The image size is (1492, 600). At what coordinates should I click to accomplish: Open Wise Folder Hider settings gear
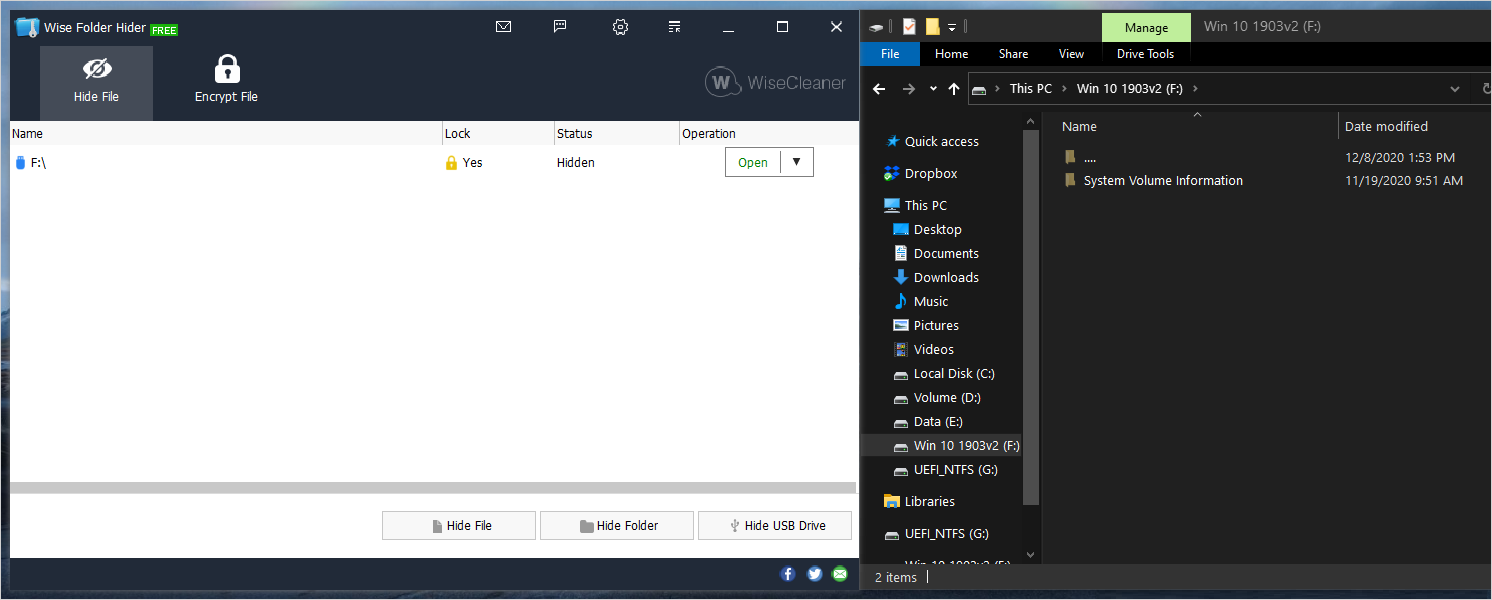click(x=620, y=27)
